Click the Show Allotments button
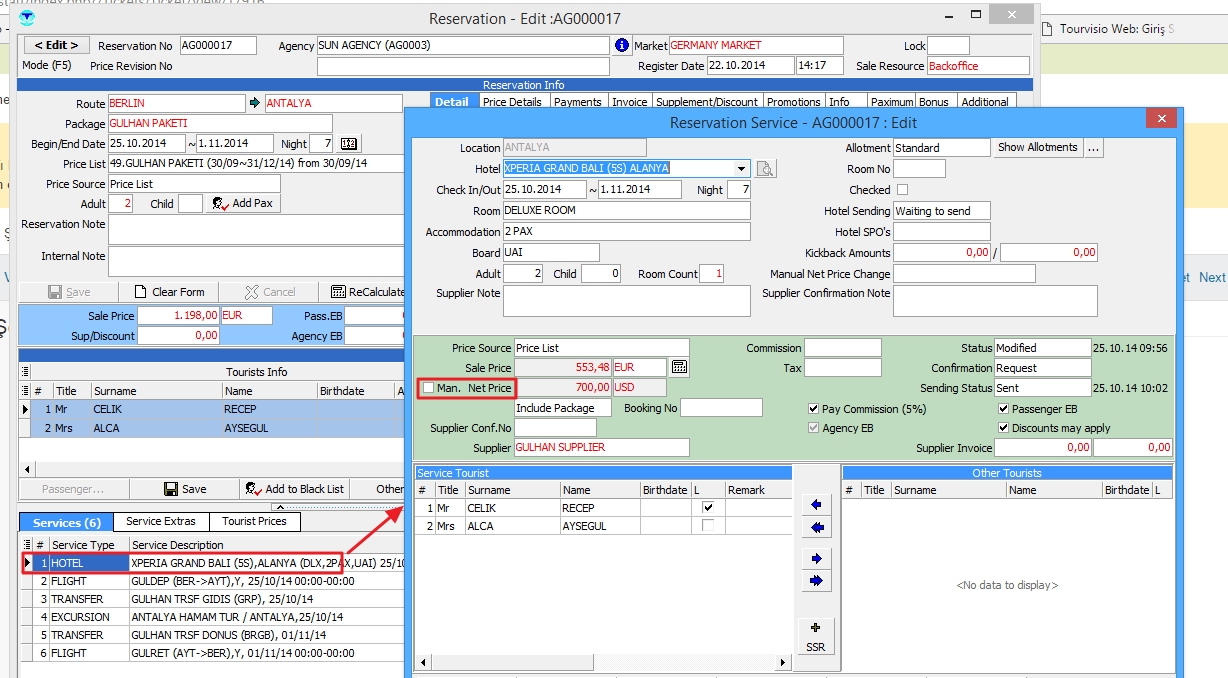Image resolution: width=1228 pixels, height=678 pixels. click(1037, 148)
